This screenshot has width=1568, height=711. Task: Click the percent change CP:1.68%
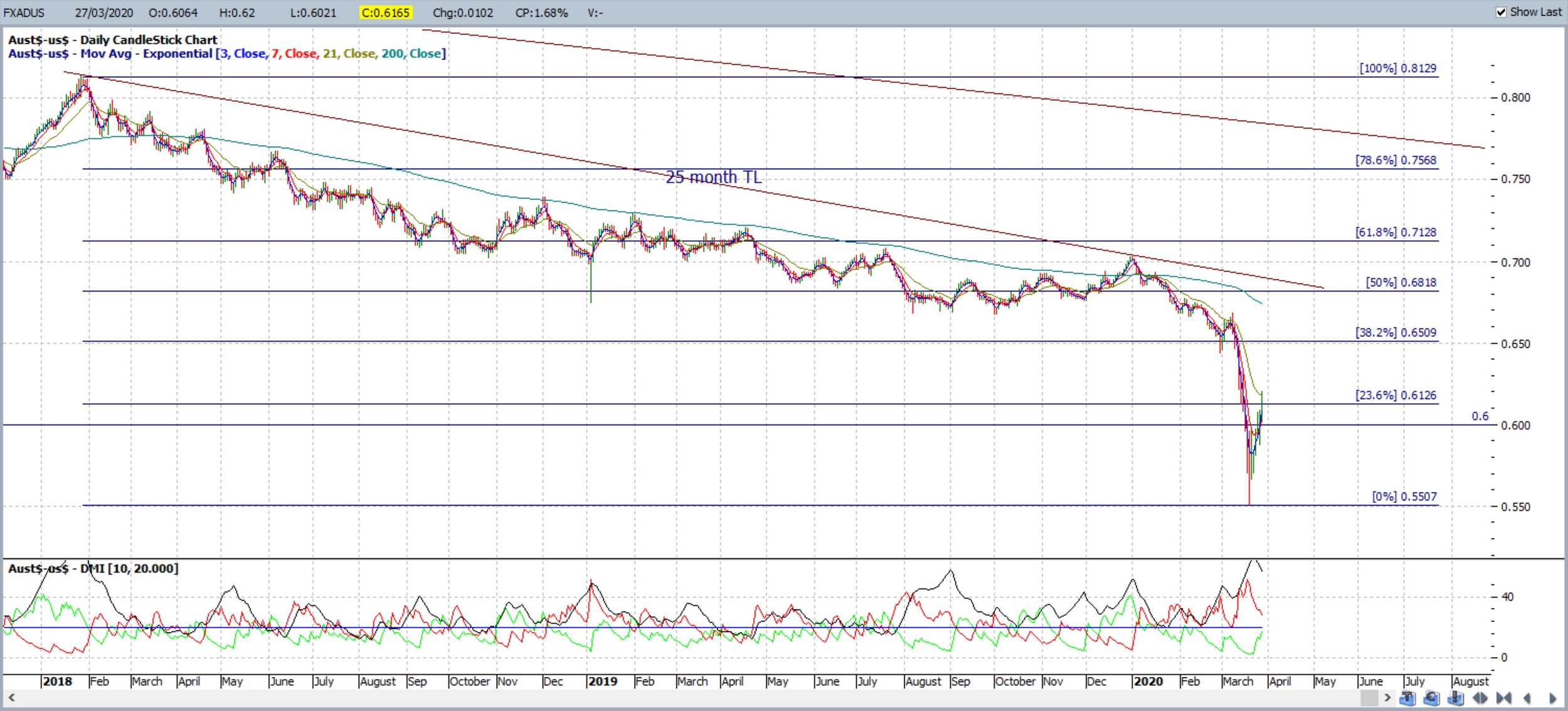(x=542, y=13)
